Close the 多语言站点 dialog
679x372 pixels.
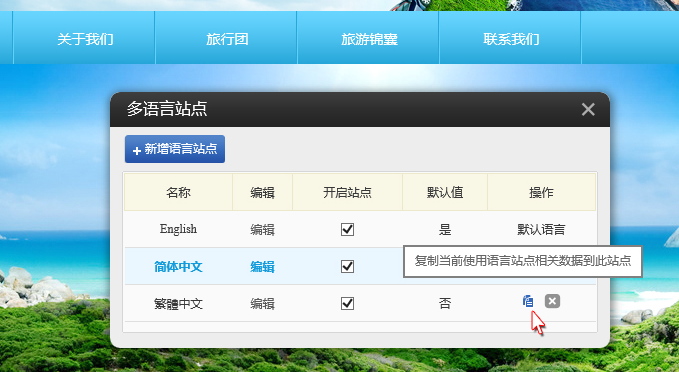[x=588, y=109]
